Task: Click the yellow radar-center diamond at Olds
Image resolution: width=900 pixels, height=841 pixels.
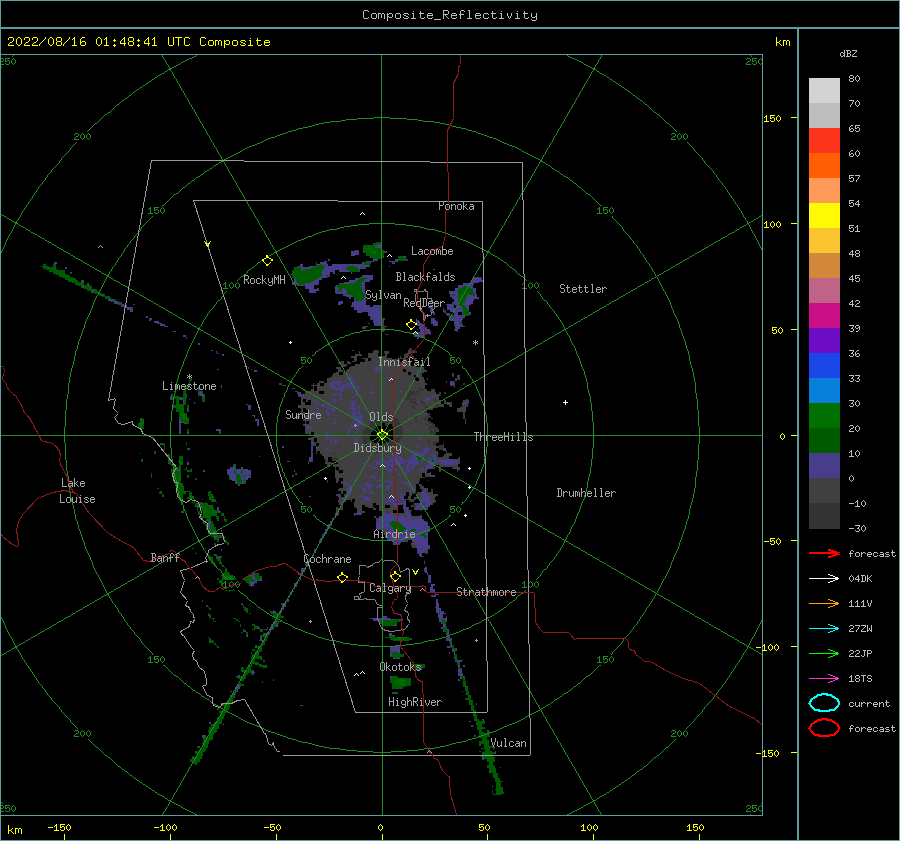Action: [x=382, y=435]
